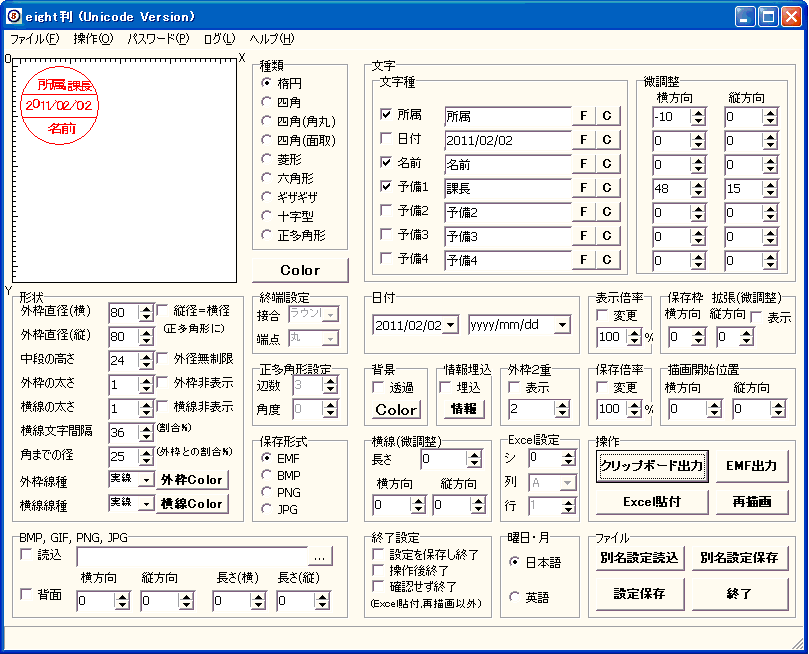Open the 外枠Color picker button

[x=191, y=480]
